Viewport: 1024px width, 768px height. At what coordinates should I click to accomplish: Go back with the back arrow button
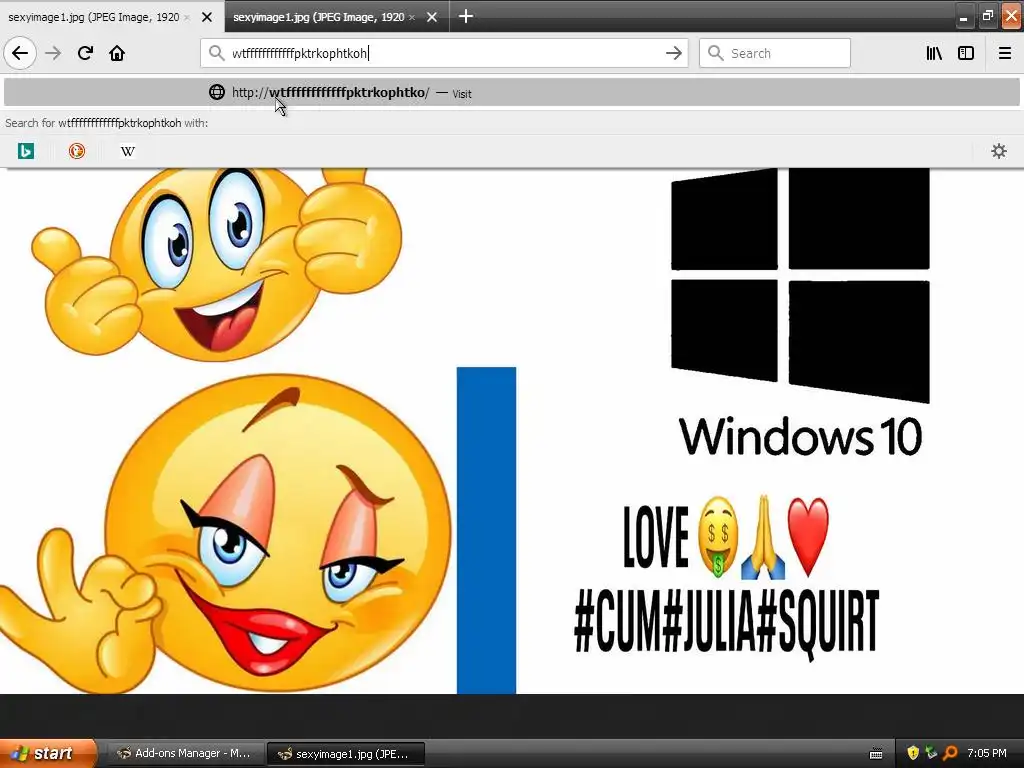20,53
